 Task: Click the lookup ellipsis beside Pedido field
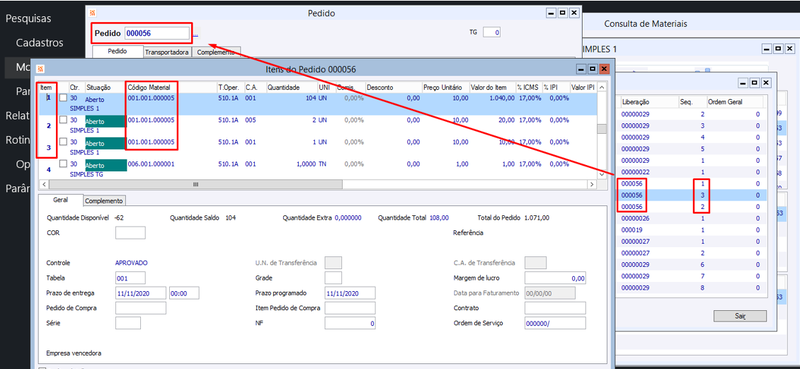click(x=196, y=35)
